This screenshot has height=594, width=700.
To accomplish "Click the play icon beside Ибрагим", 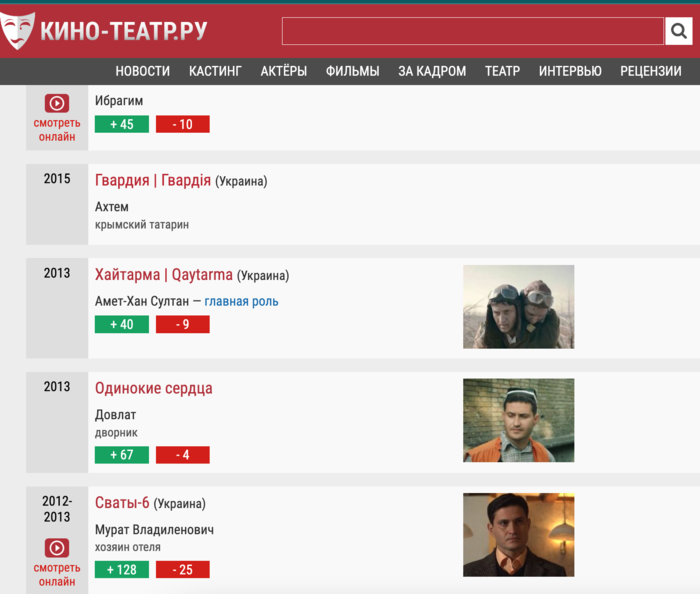I will tap(57, 103).
